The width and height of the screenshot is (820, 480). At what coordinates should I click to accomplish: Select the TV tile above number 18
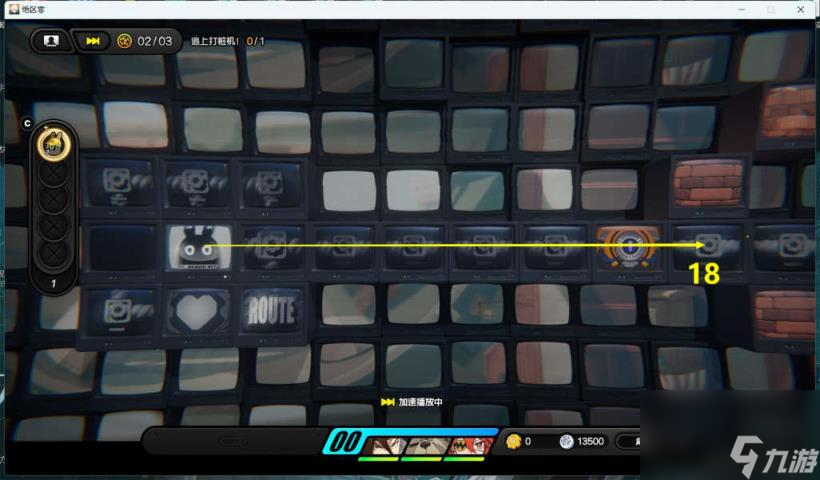706,244
